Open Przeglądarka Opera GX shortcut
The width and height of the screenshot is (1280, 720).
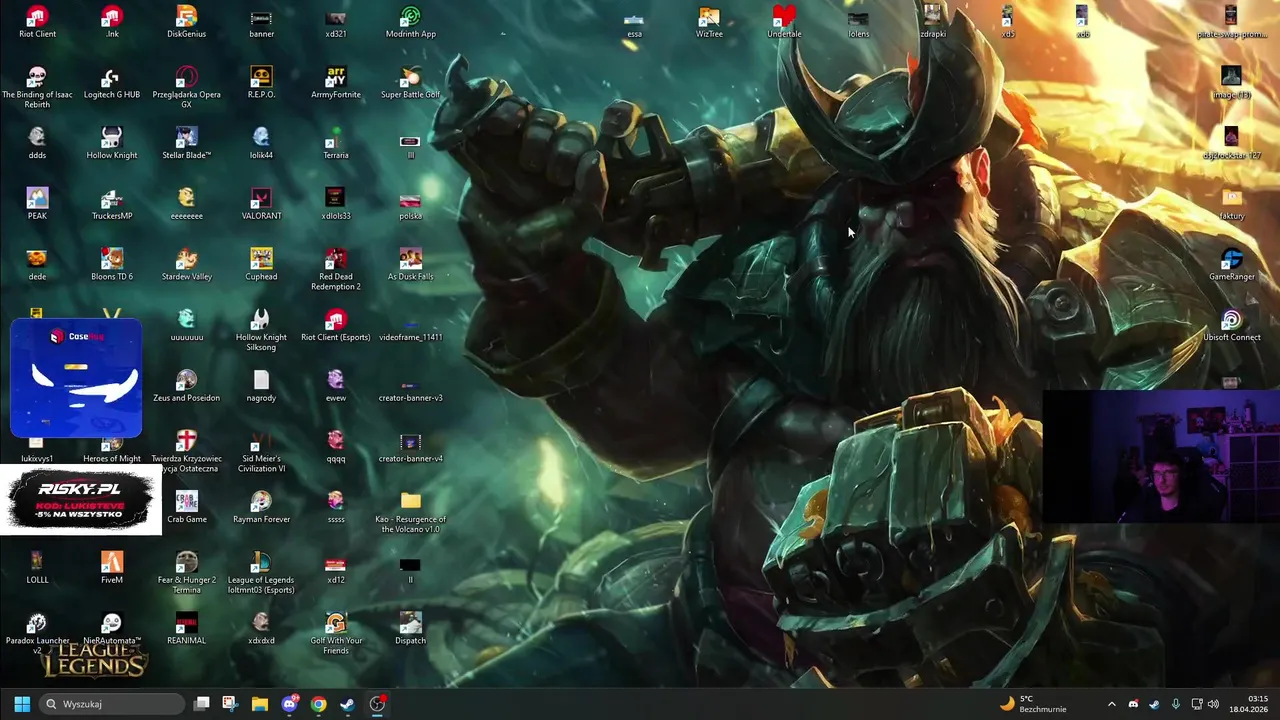tap(186, 88)
